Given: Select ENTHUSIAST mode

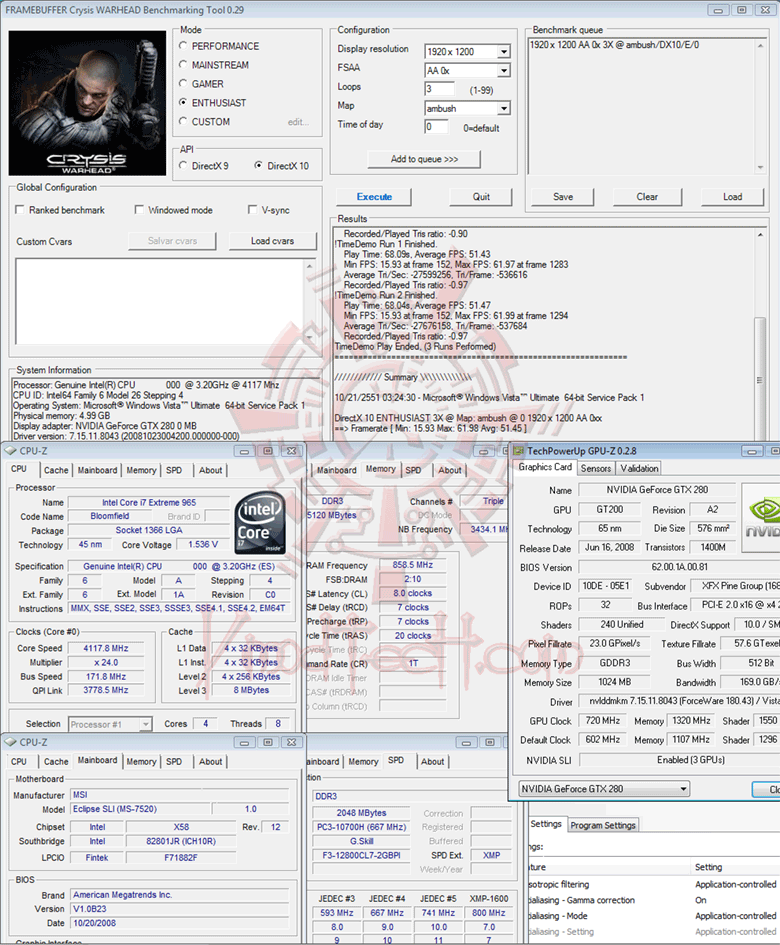Looking at the screenshot, I should coord(183,102).
